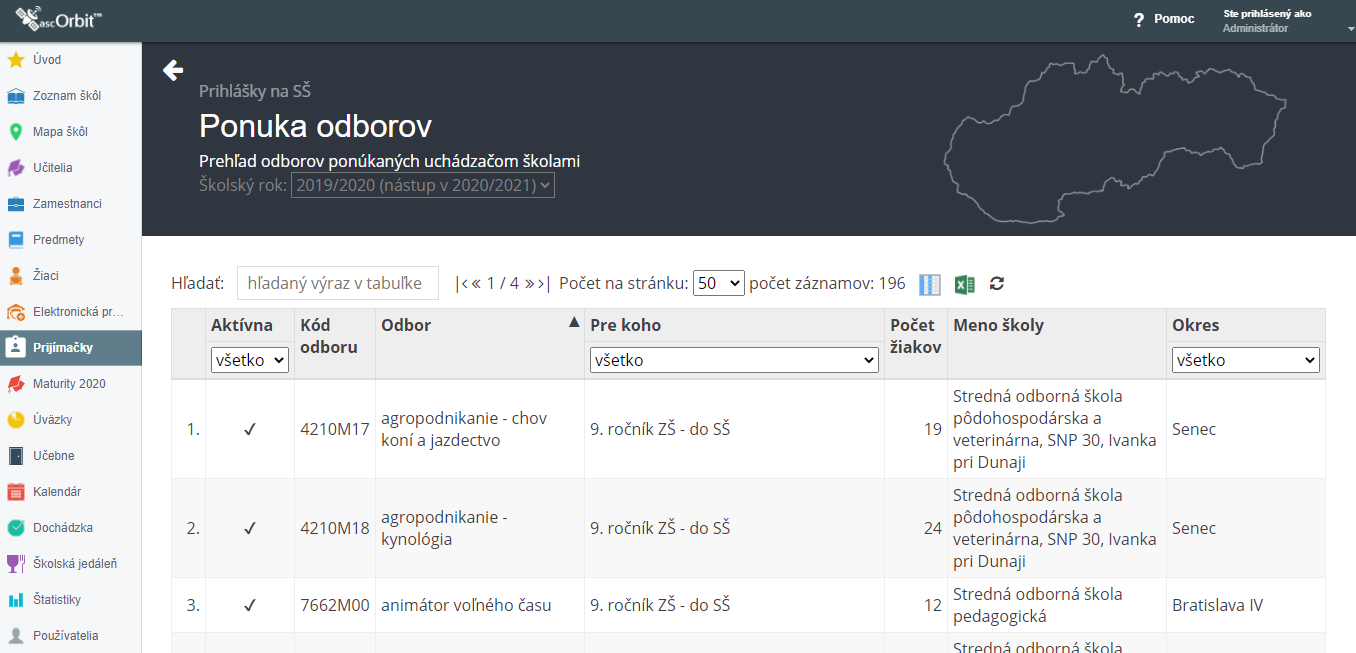The width and height of the screenshot is (1356, 653).
Task: Click the Úväzky pie chart icon
Action: [15, 420]
